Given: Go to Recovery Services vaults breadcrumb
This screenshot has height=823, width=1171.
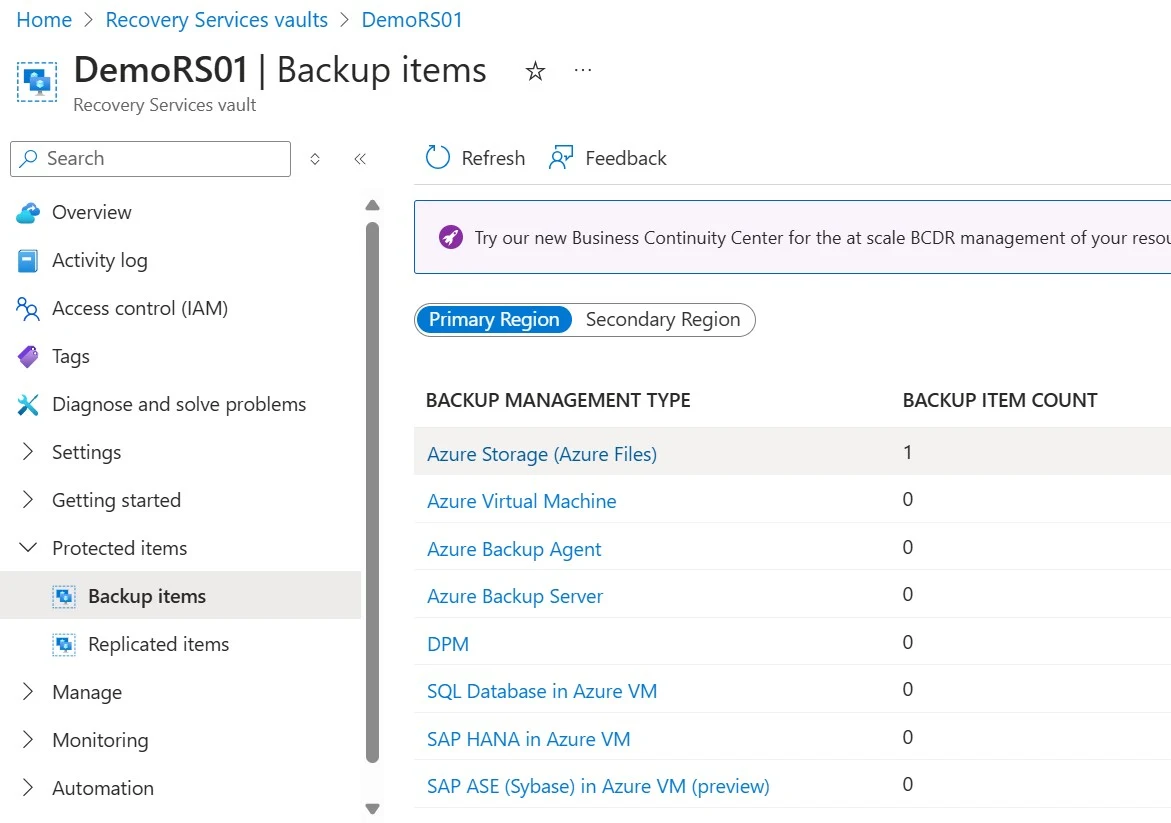Looking at the screenshot, I should tap(217, 20).
